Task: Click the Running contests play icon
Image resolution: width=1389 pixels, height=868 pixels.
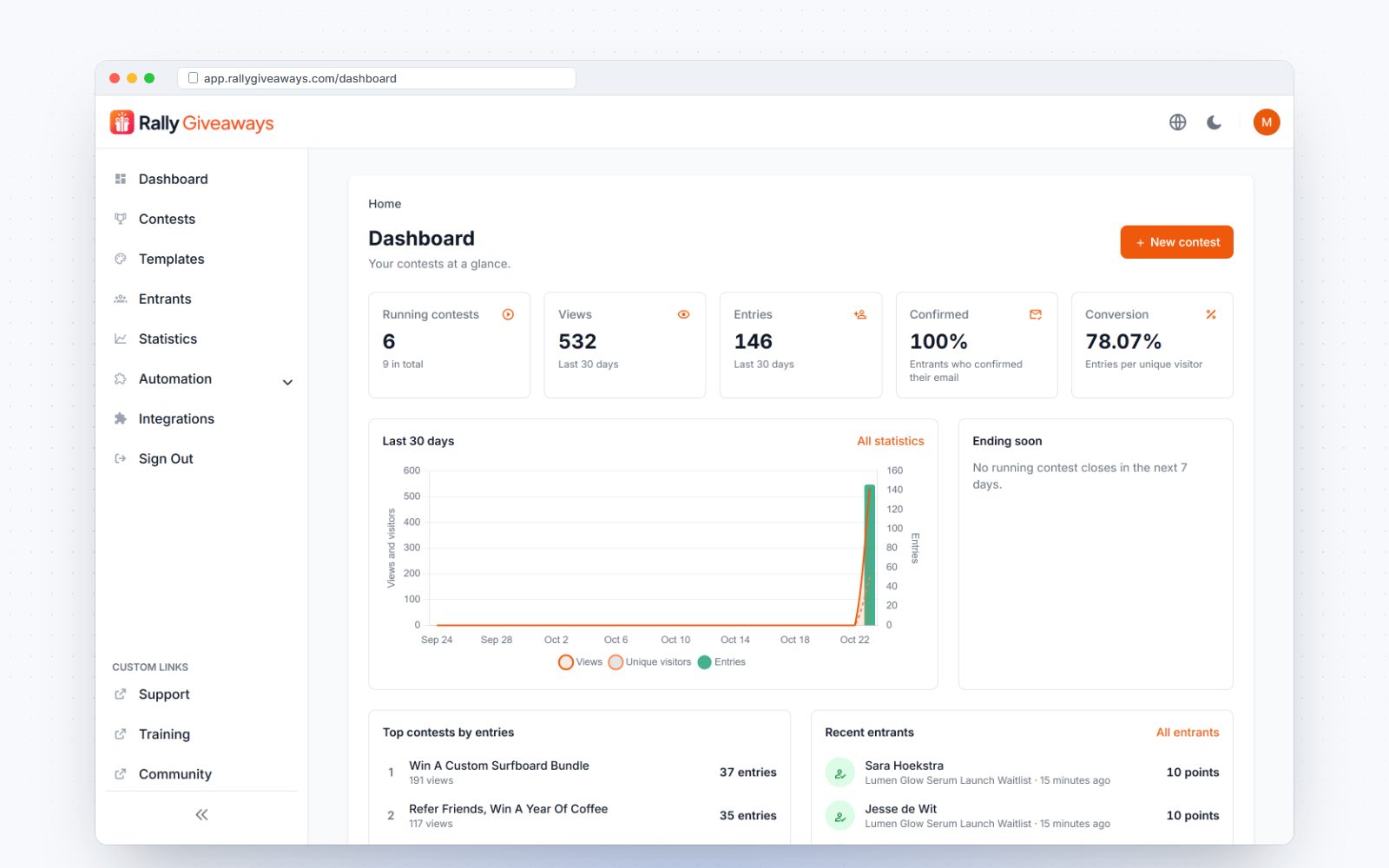Action: tap(509, 314)
